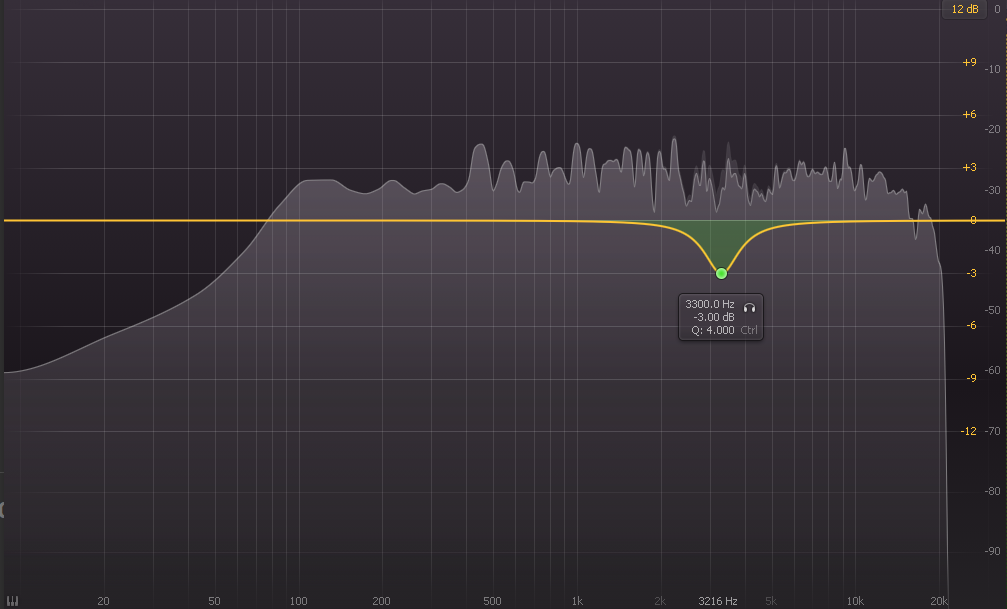Click the 1k label on frequency axis
Viewport: 1007px width, 609px height.
[x=577, y=601]
